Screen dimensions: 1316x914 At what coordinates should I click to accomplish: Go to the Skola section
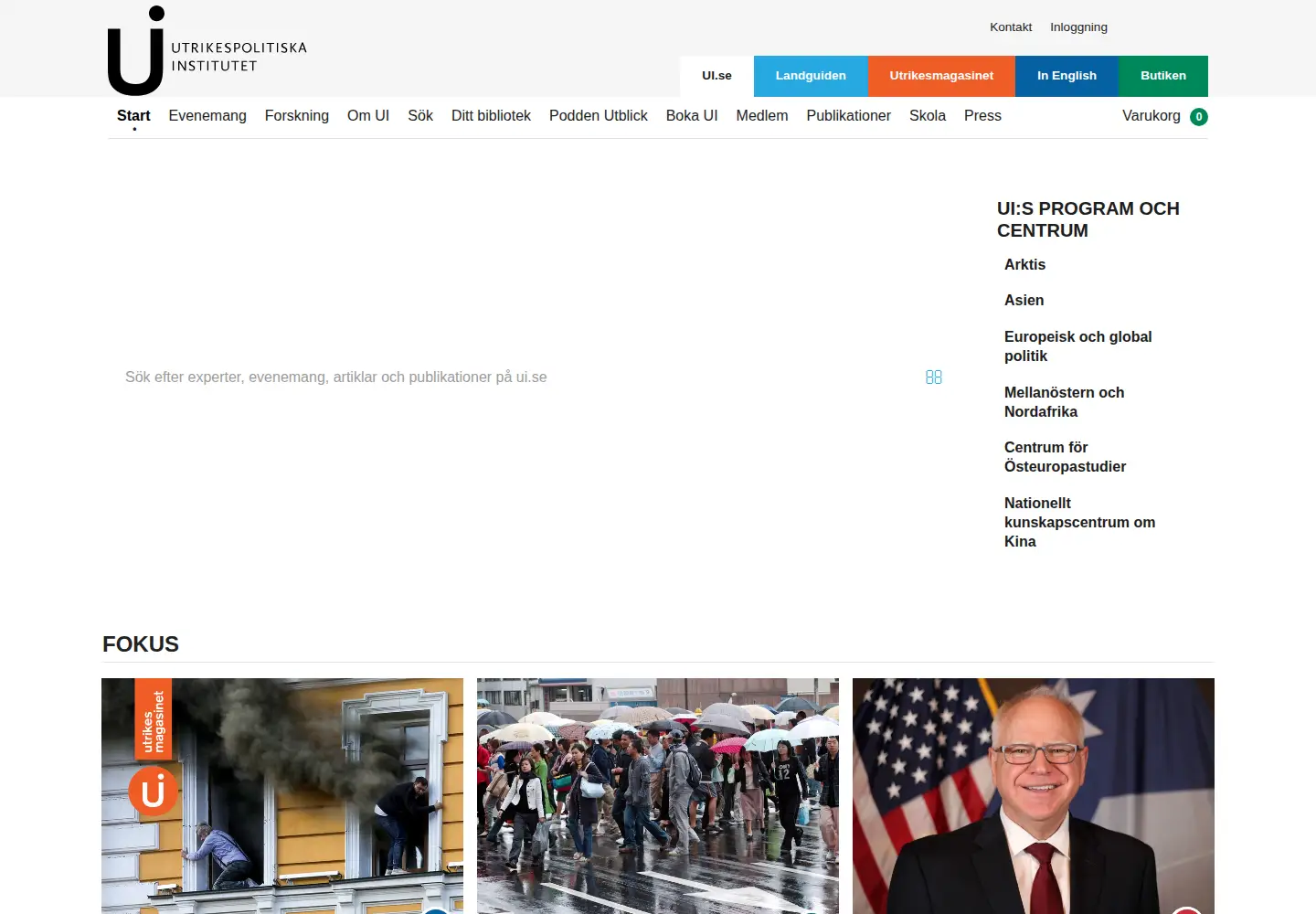click(928, 116)
